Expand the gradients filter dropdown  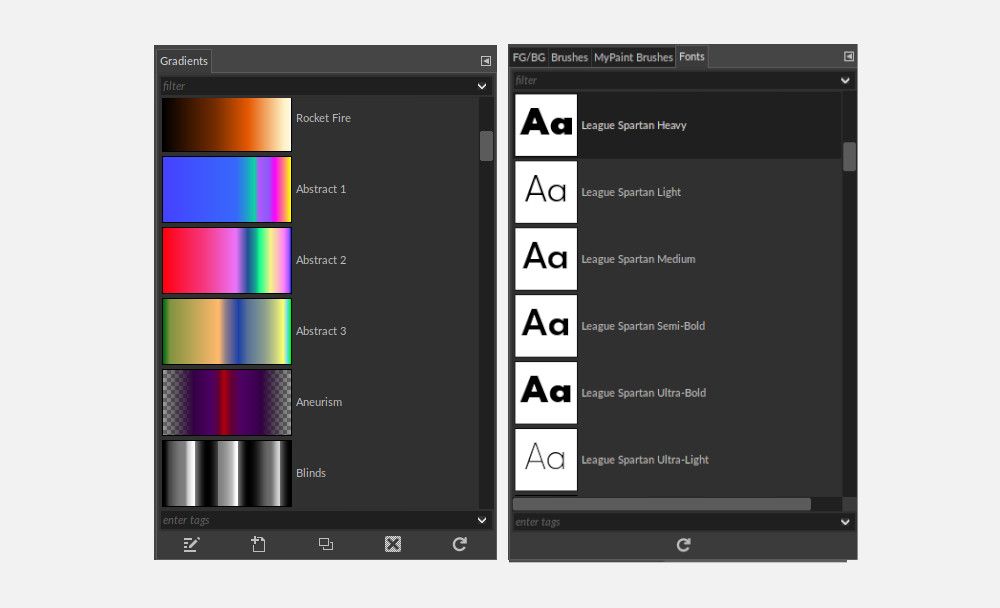click(x=482, y=86)
